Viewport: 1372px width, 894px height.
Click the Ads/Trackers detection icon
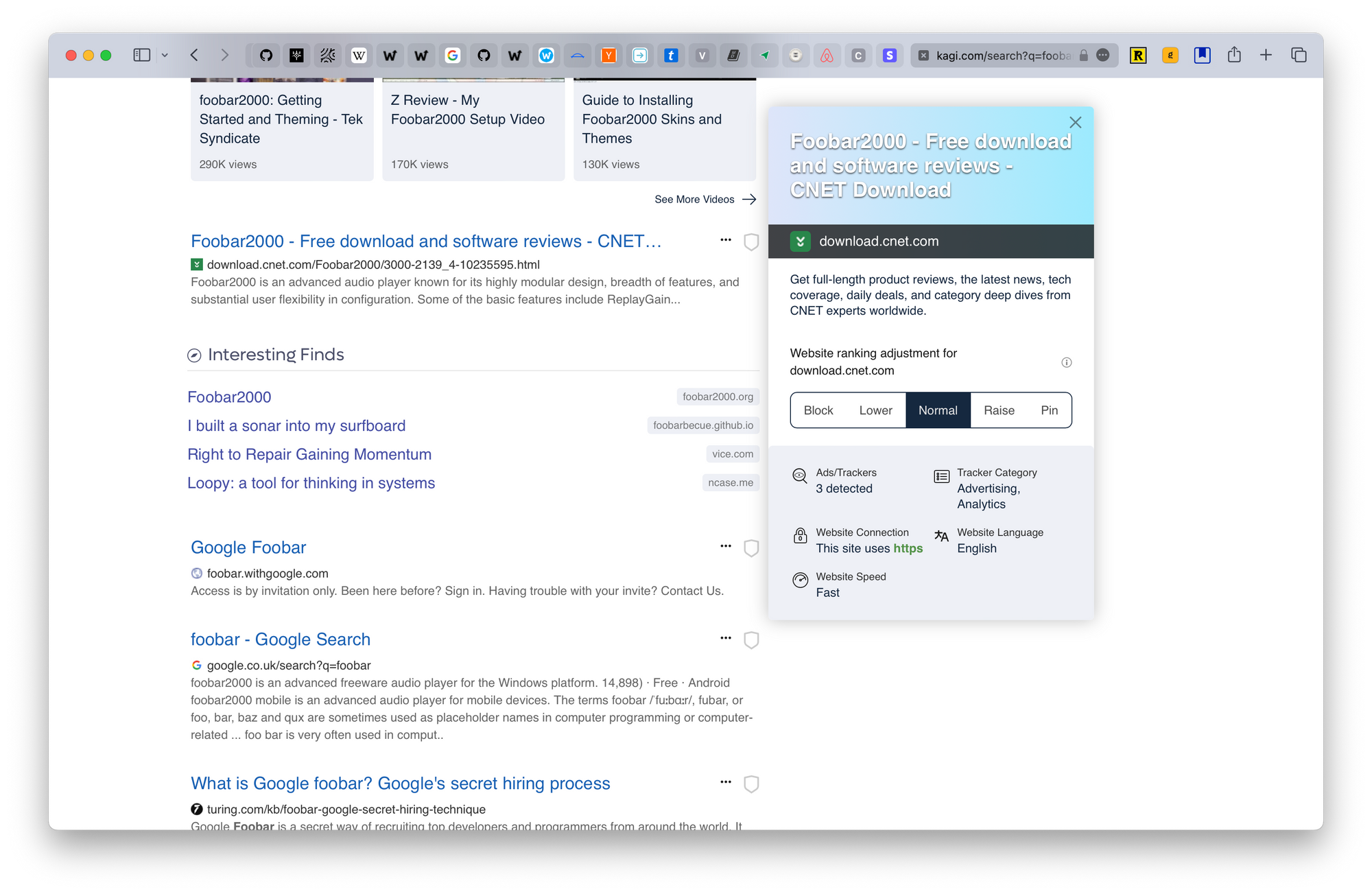[800, 475]
